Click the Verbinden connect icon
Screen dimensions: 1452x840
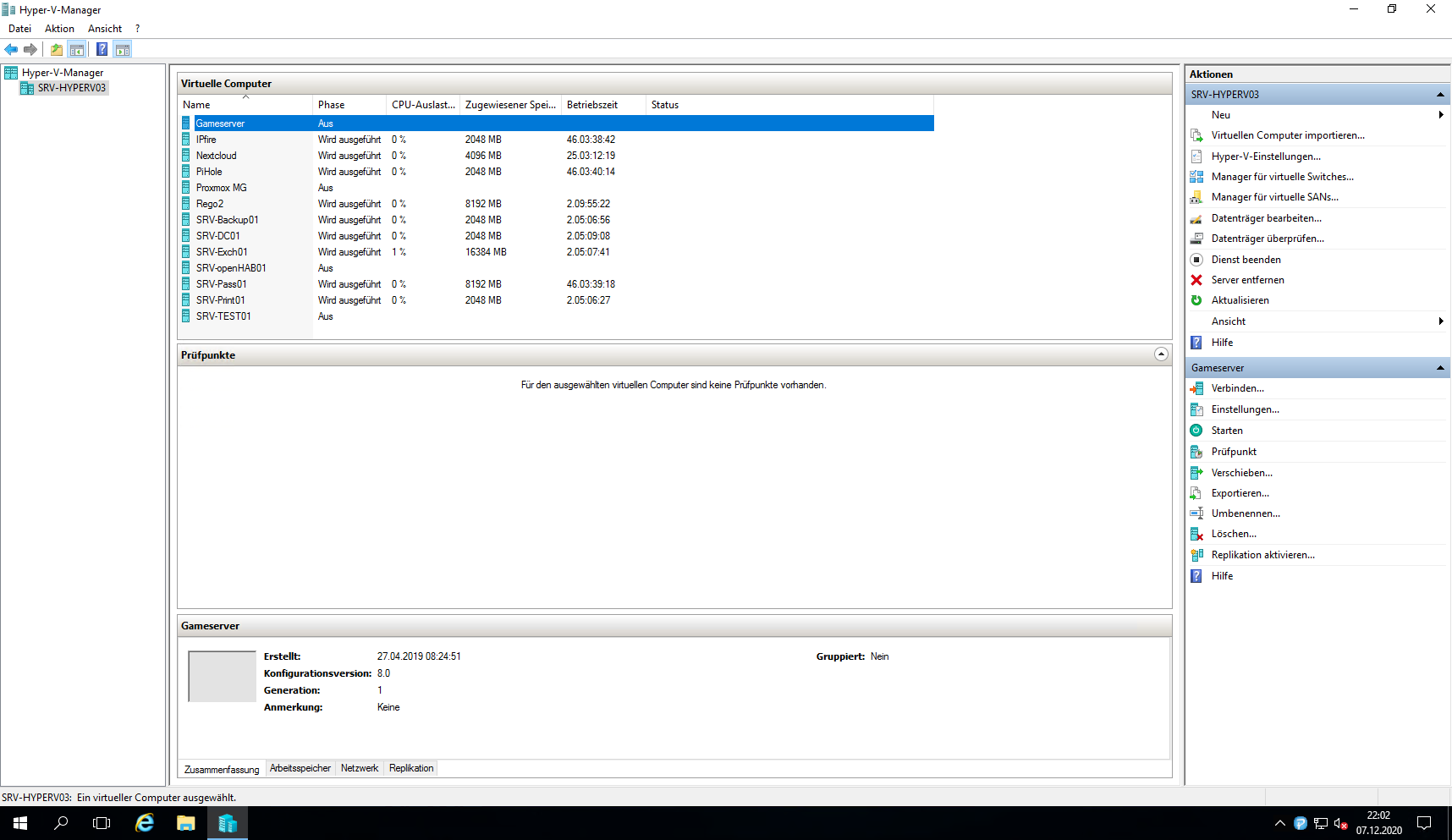[1196, 388]
